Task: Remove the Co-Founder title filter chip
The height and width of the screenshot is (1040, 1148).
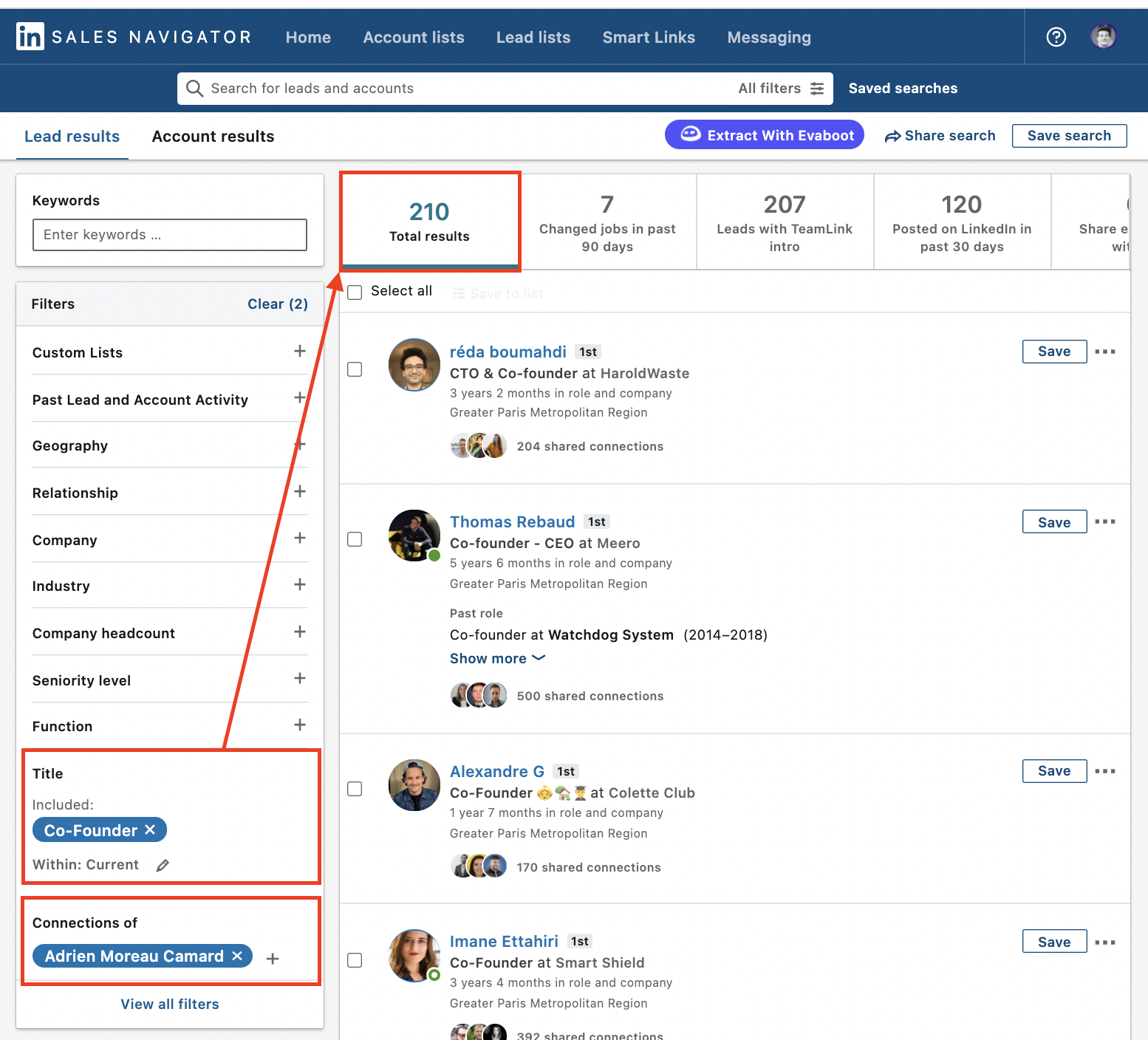Action: click(x=150, y=829)
